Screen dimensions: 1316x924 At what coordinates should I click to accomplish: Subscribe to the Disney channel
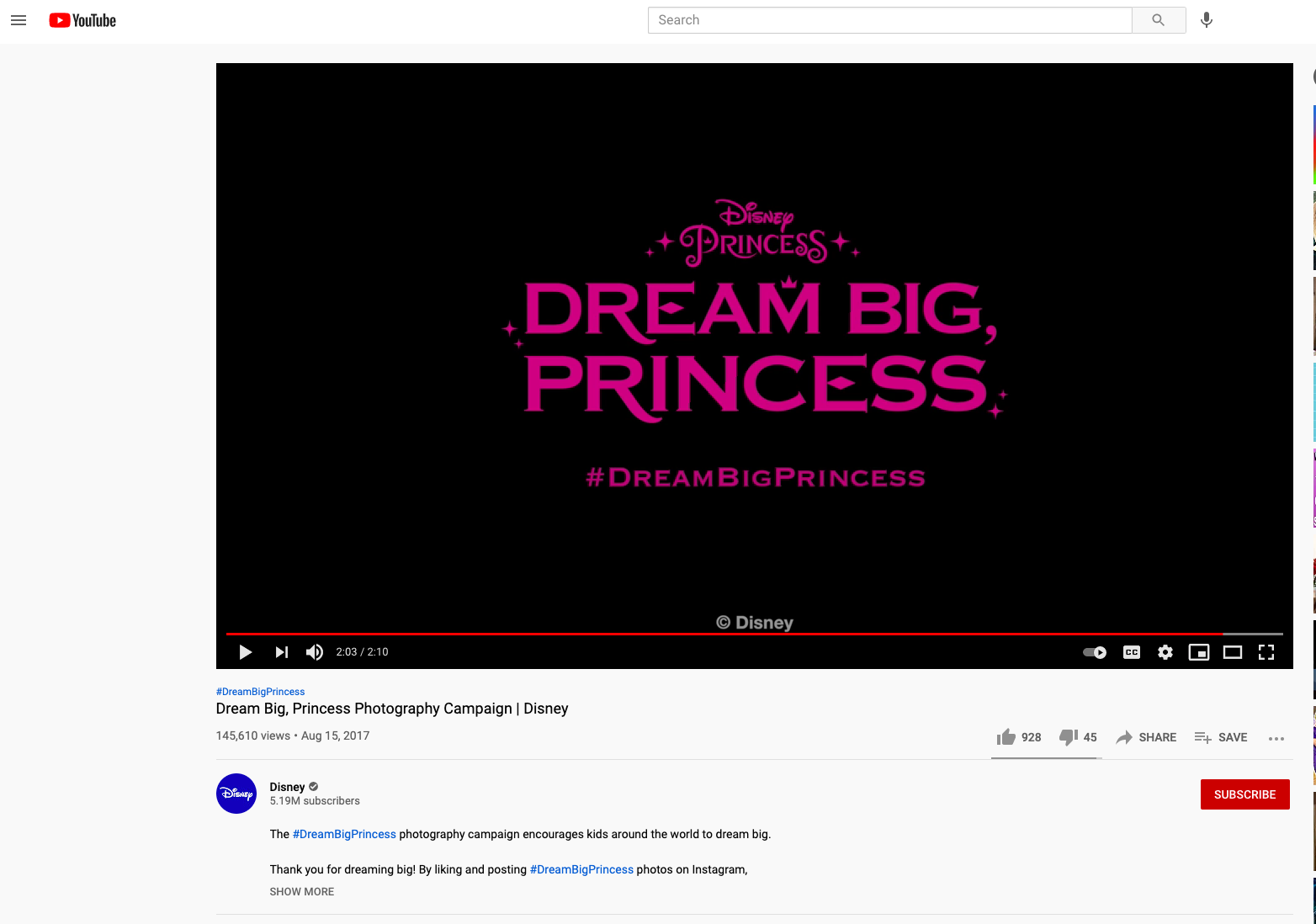pos(1245,794)
